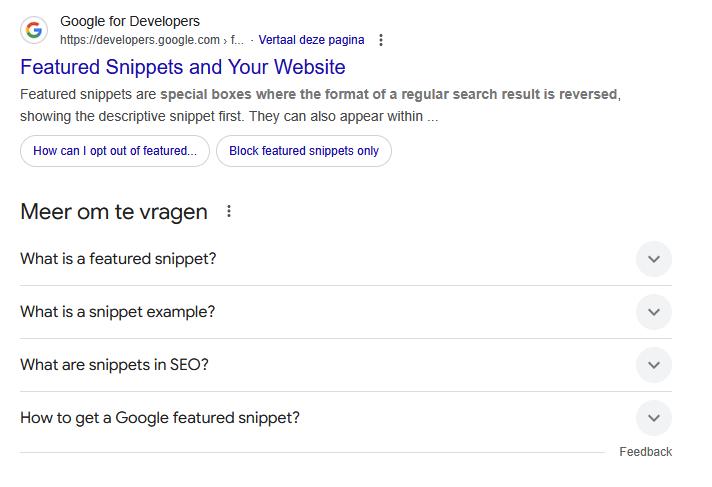Screen dimensions: 712x487
Task: Select the 'How can I opt out of featured...' chip
Action: pos(115,151)
